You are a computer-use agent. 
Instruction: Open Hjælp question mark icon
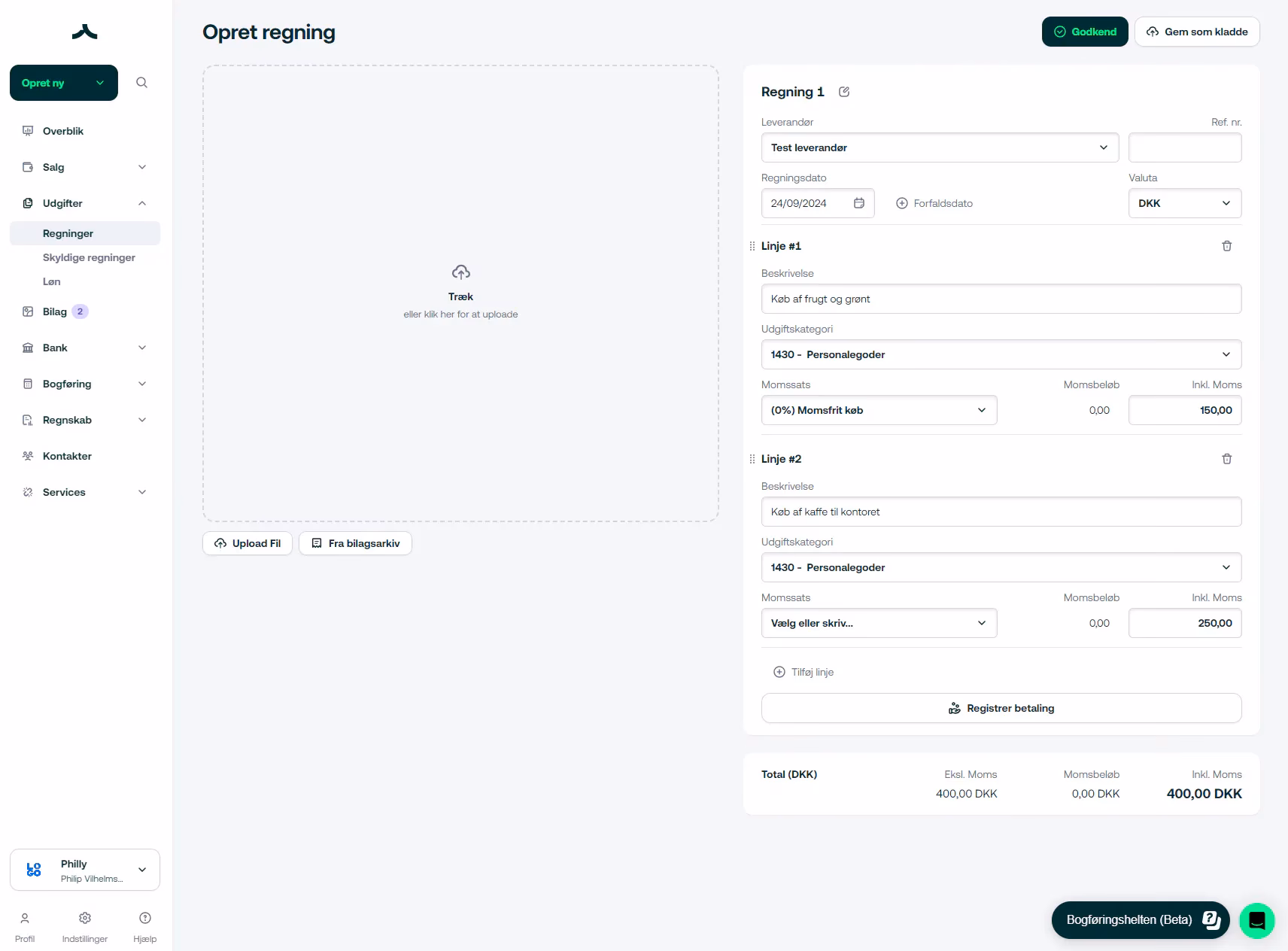(x=145, y=918)
